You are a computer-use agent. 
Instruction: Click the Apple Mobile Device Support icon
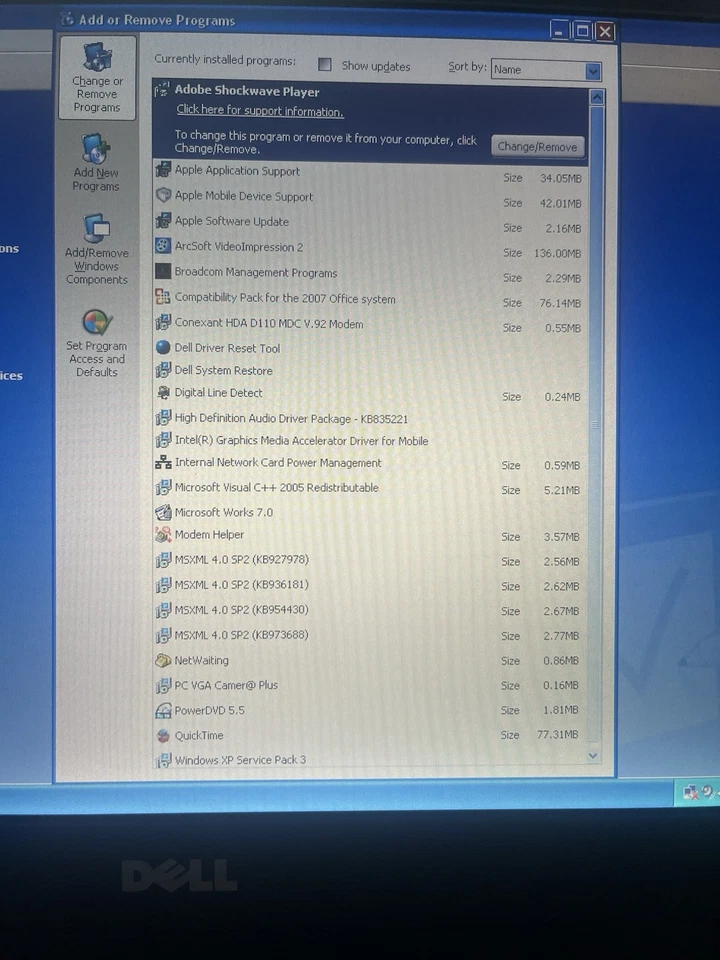pyautogui.click(x=163, y=195)
